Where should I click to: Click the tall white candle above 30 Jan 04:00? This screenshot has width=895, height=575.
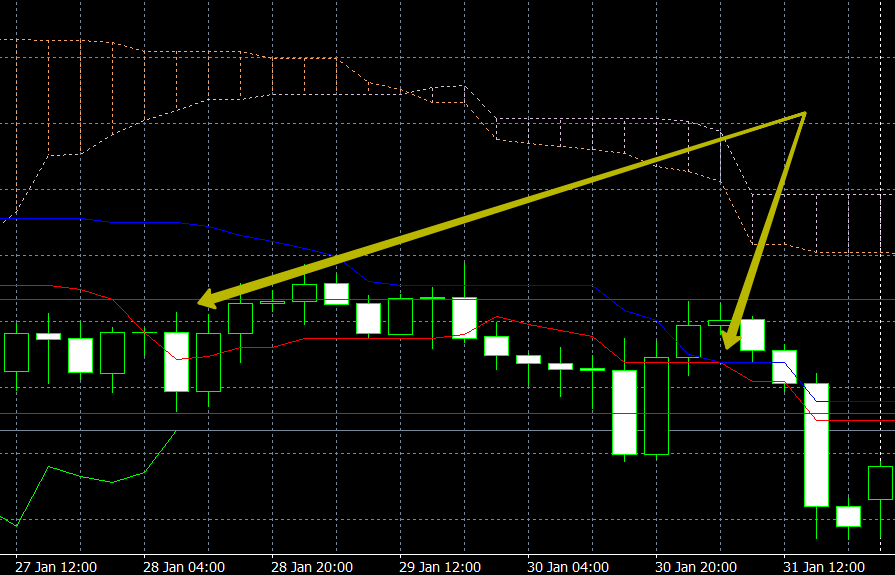click(624, 412)
